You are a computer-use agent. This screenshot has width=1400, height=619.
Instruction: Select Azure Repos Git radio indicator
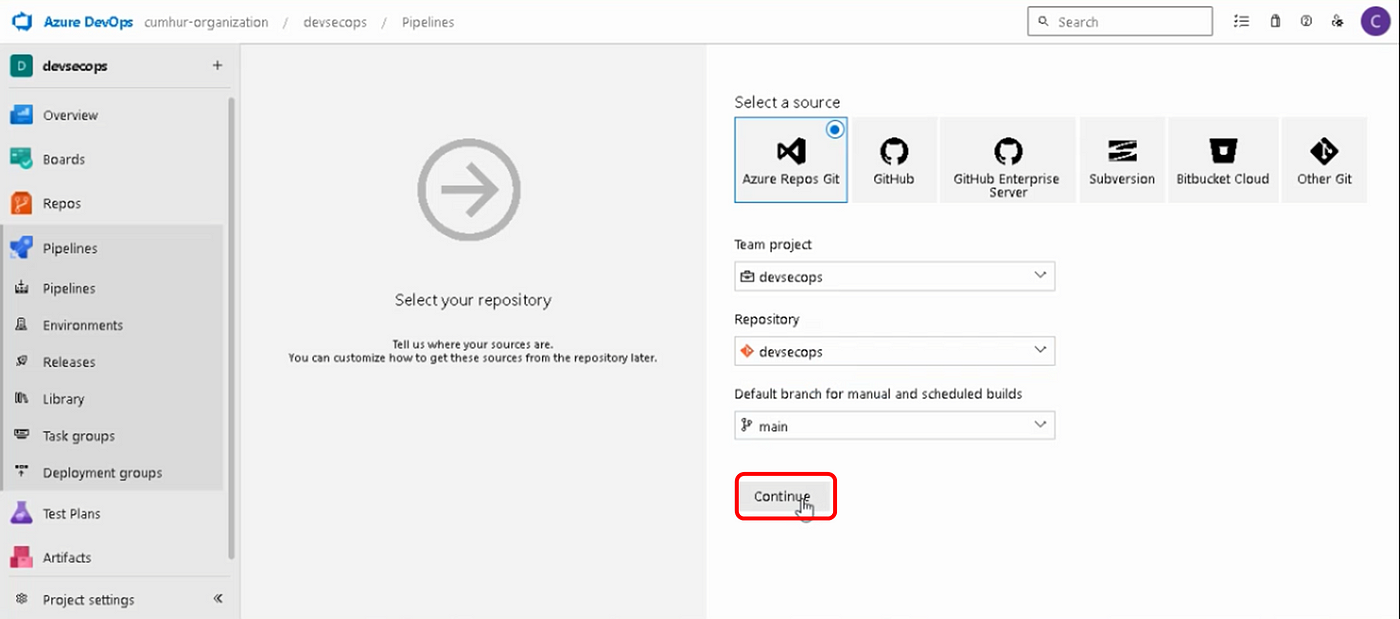[x=835, y=129]
